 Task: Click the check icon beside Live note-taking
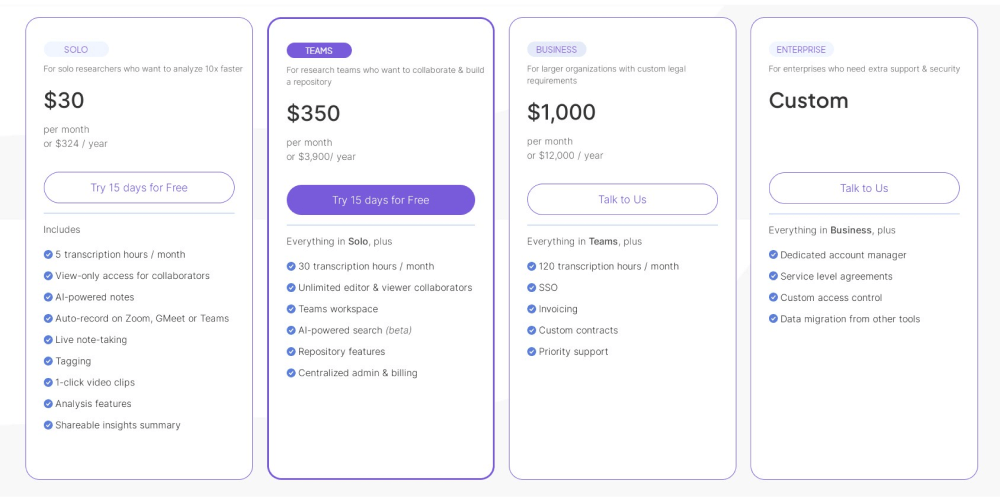[x=48, y=340]
